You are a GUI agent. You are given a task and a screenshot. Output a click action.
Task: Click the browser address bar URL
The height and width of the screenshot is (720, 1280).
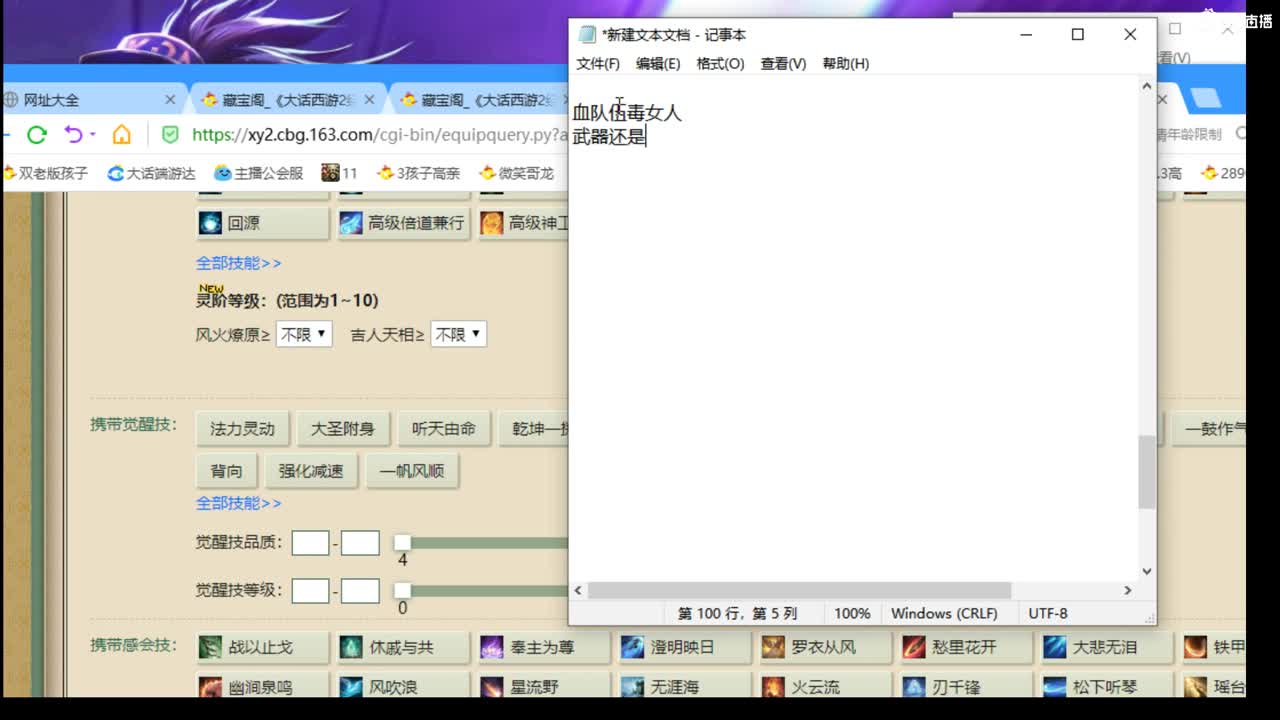coord(380,134)
